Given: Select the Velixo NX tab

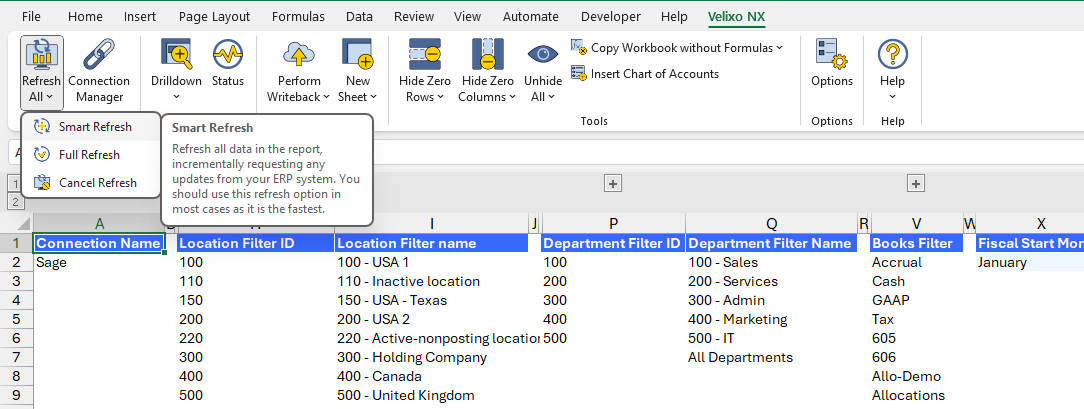Looking at the screenshot, I should (x=736, y=17).
